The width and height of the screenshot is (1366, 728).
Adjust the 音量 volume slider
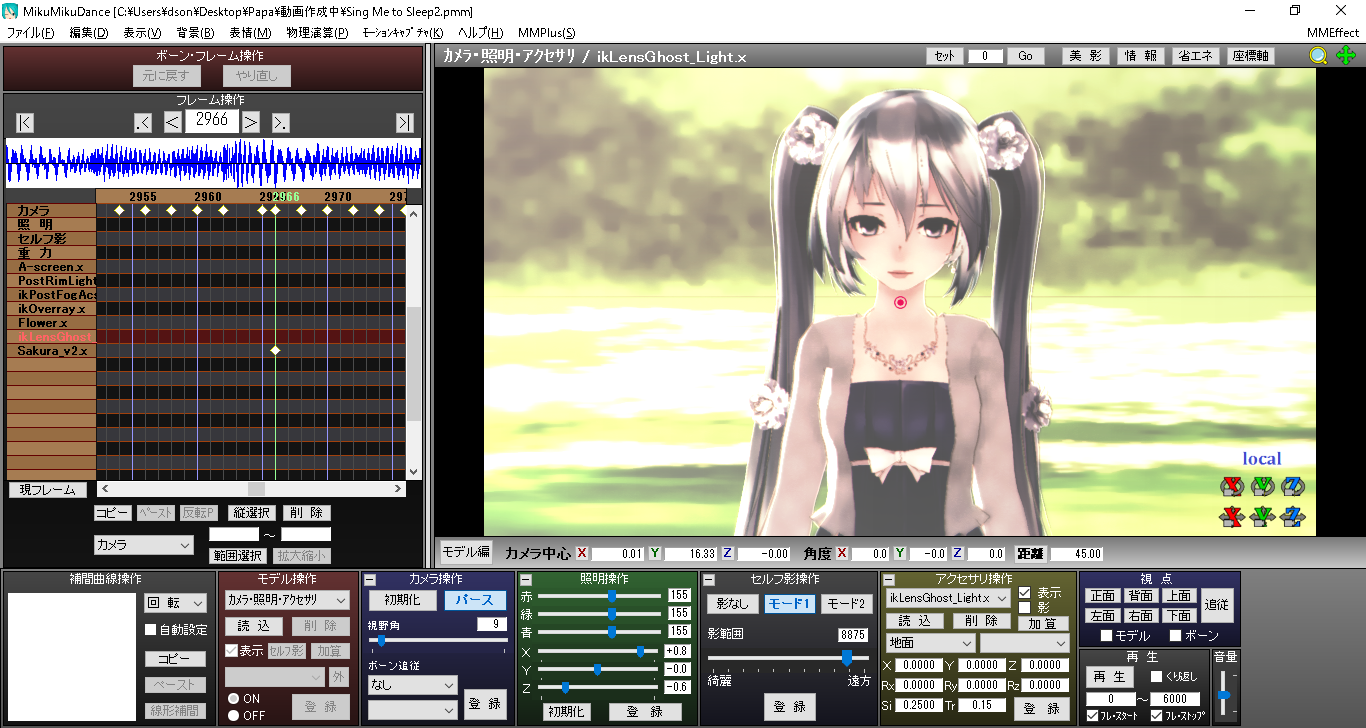click(1222, 695)
